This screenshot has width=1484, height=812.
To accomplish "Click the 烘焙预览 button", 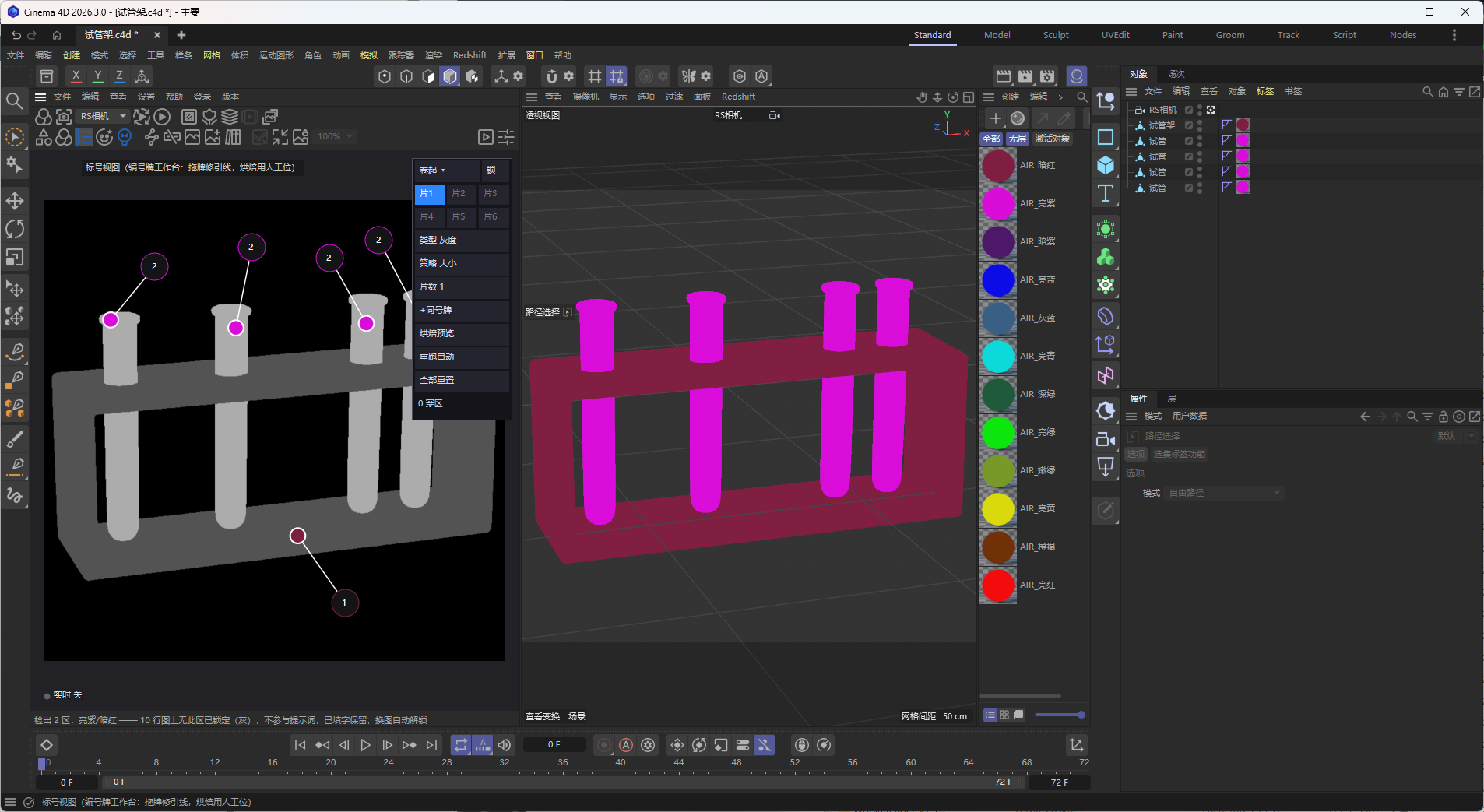I will pos(462,333).
